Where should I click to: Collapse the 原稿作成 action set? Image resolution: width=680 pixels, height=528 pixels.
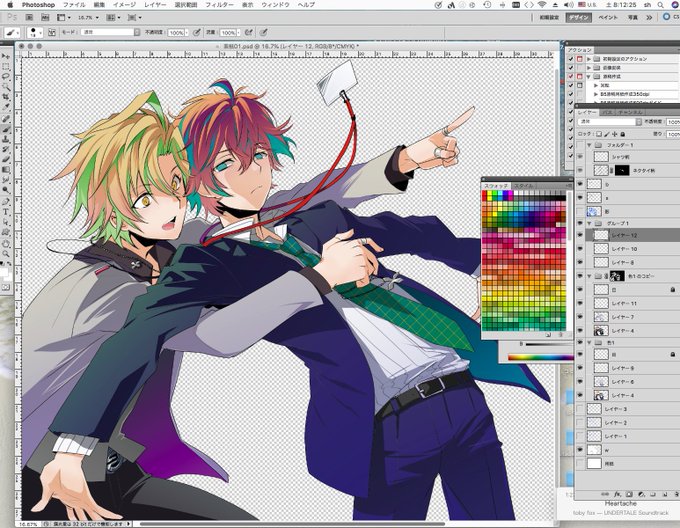click(x=589, y=76)
